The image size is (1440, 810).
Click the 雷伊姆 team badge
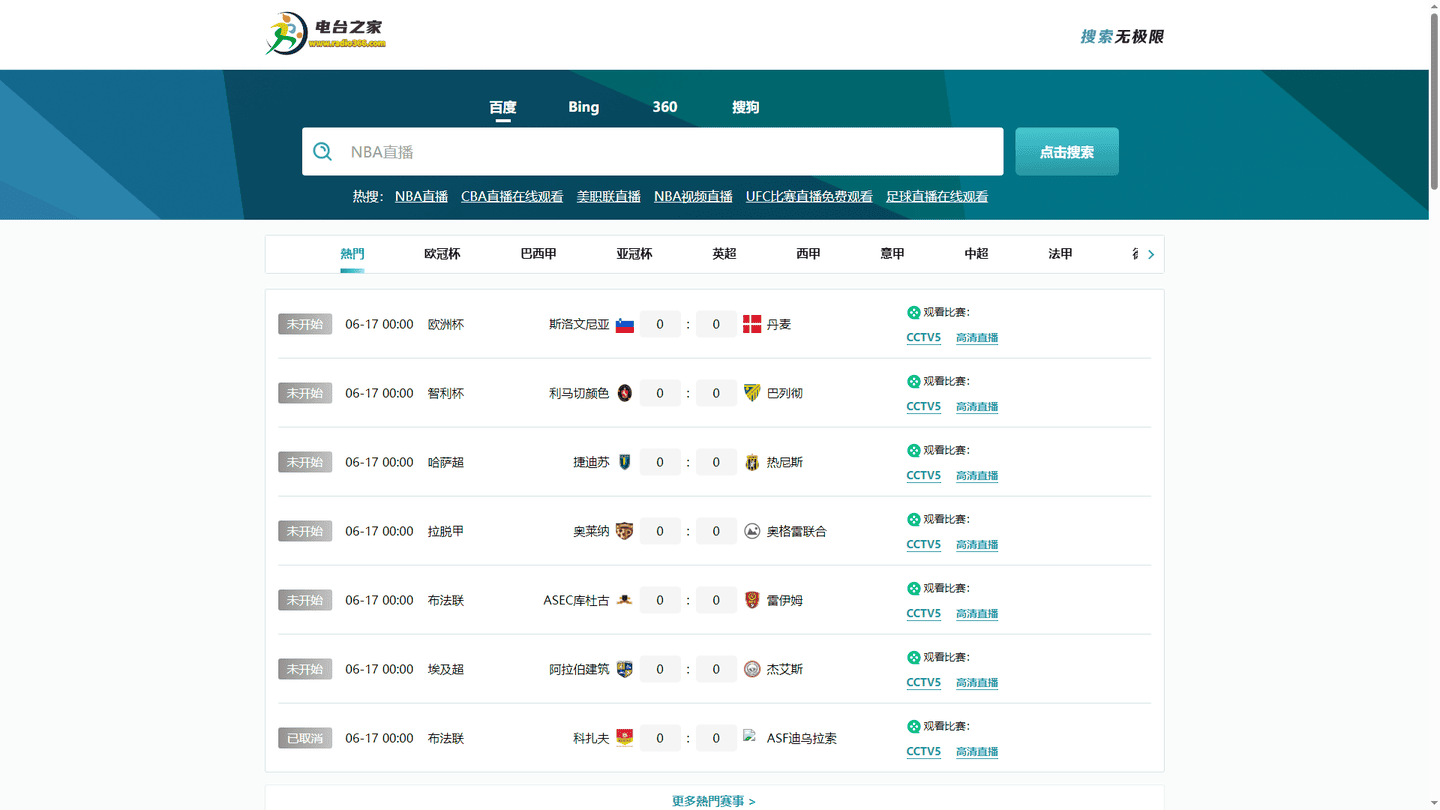pos(752,601)
